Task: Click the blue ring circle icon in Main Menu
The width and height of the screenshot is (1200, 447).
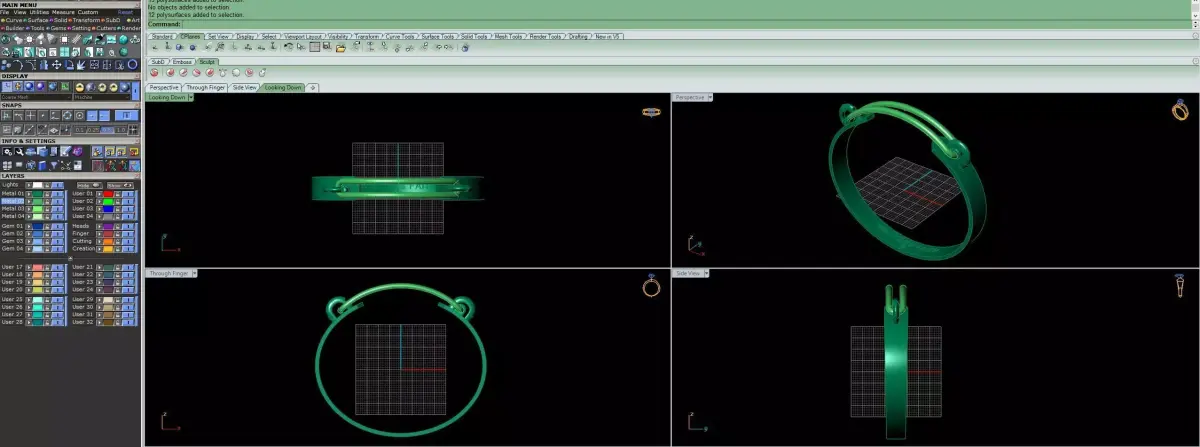Action: tap(132, 65)
